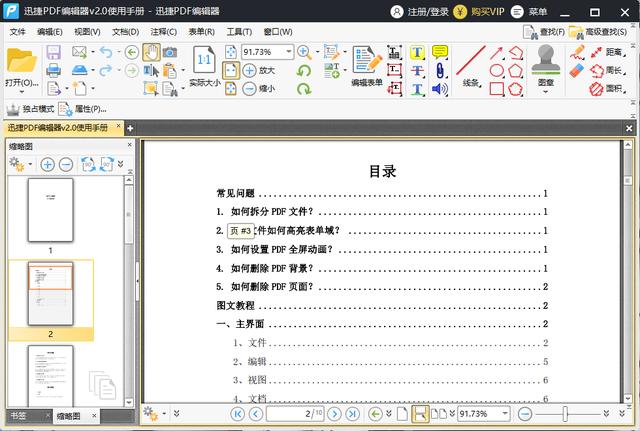Viewport: 640px width, 431px height.
Task: Select the page 1 thumbnail
Action: [51, 210]
